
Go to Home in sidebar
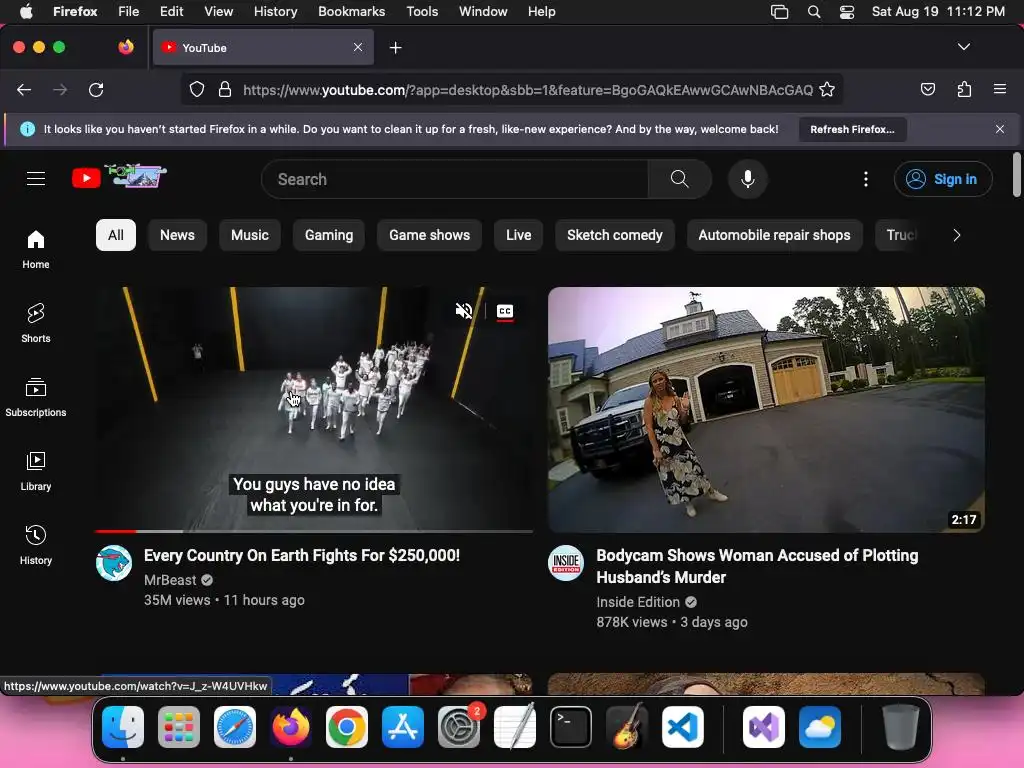tap(36, 249)
